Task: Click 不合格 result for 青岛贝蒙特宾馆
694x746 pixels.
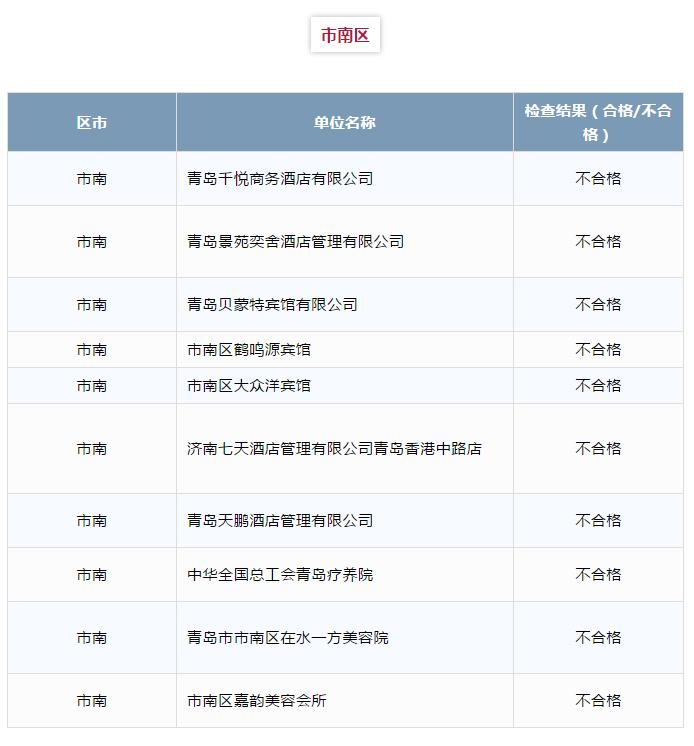Action: coord(598,304)
